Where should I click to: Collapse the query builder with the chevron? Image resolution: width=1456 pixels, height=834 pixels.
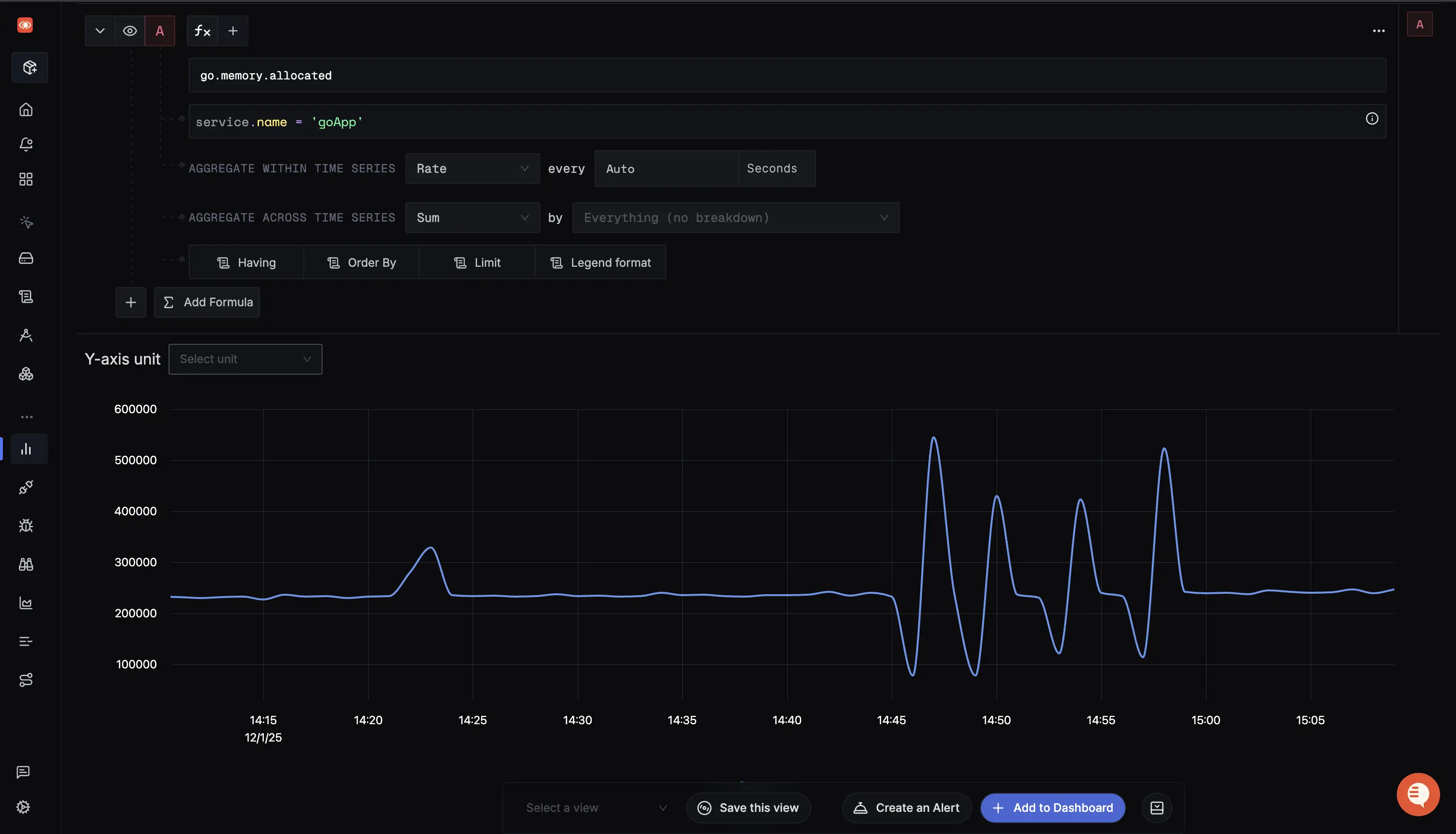100,30
